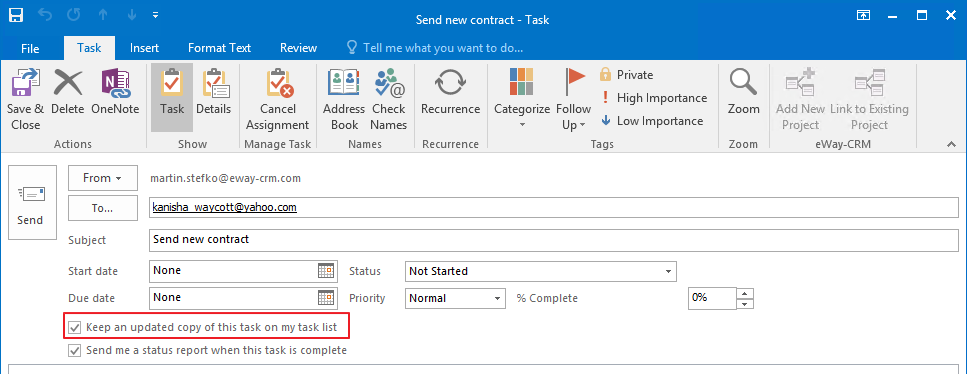This screenshot has height=374, width=967.
Task: Click sender address martin.stefko@eway-crm.com
Action: tap(226, 178)
